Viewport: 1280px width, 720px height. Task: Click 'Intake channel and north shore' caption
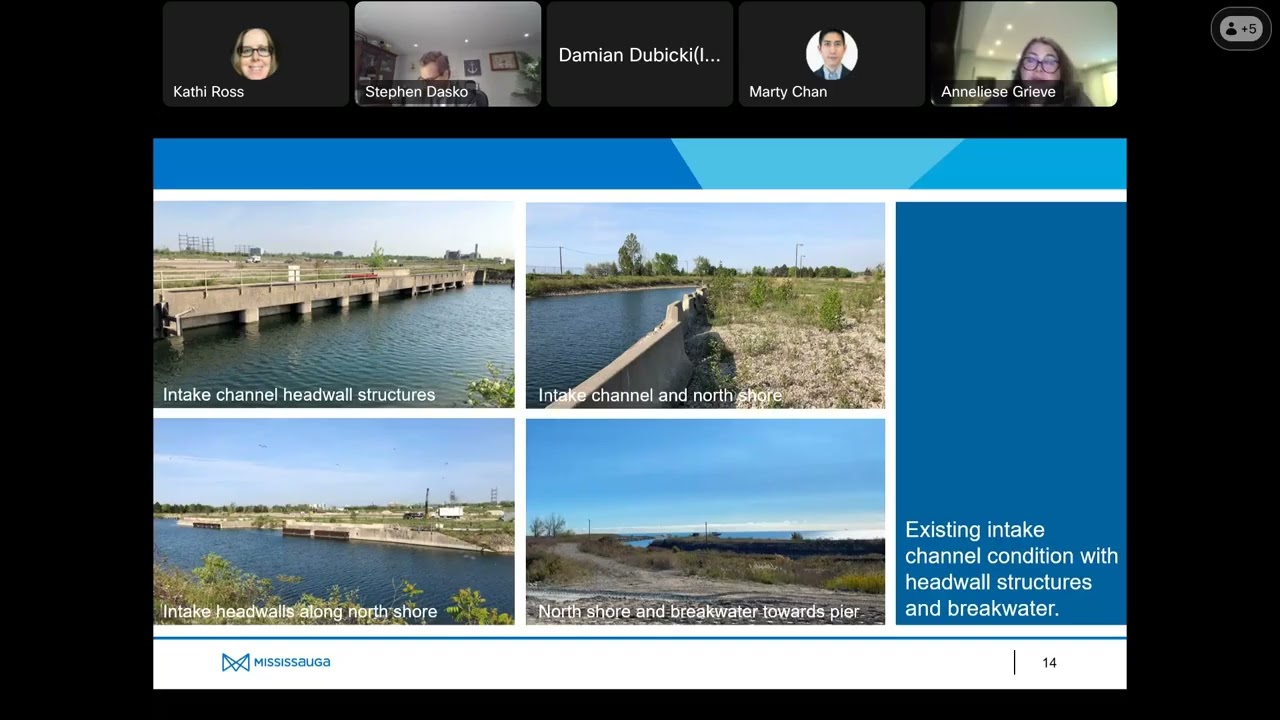coord(660,395)
